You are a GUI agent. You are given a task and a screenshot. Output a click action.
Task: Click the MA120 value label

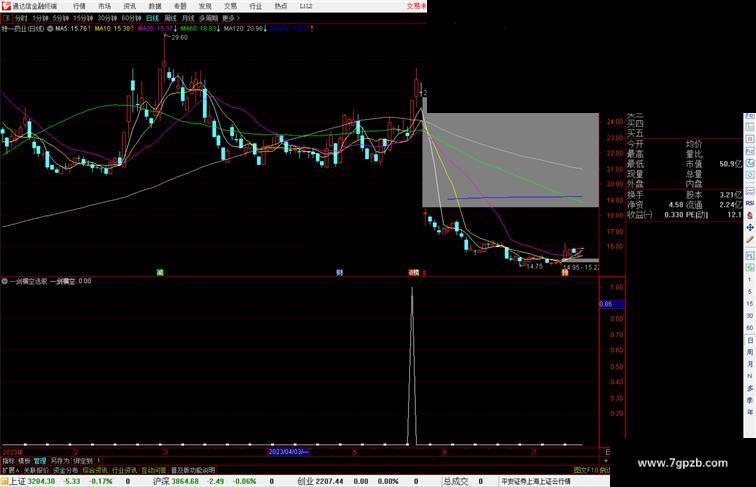[245, 29]
